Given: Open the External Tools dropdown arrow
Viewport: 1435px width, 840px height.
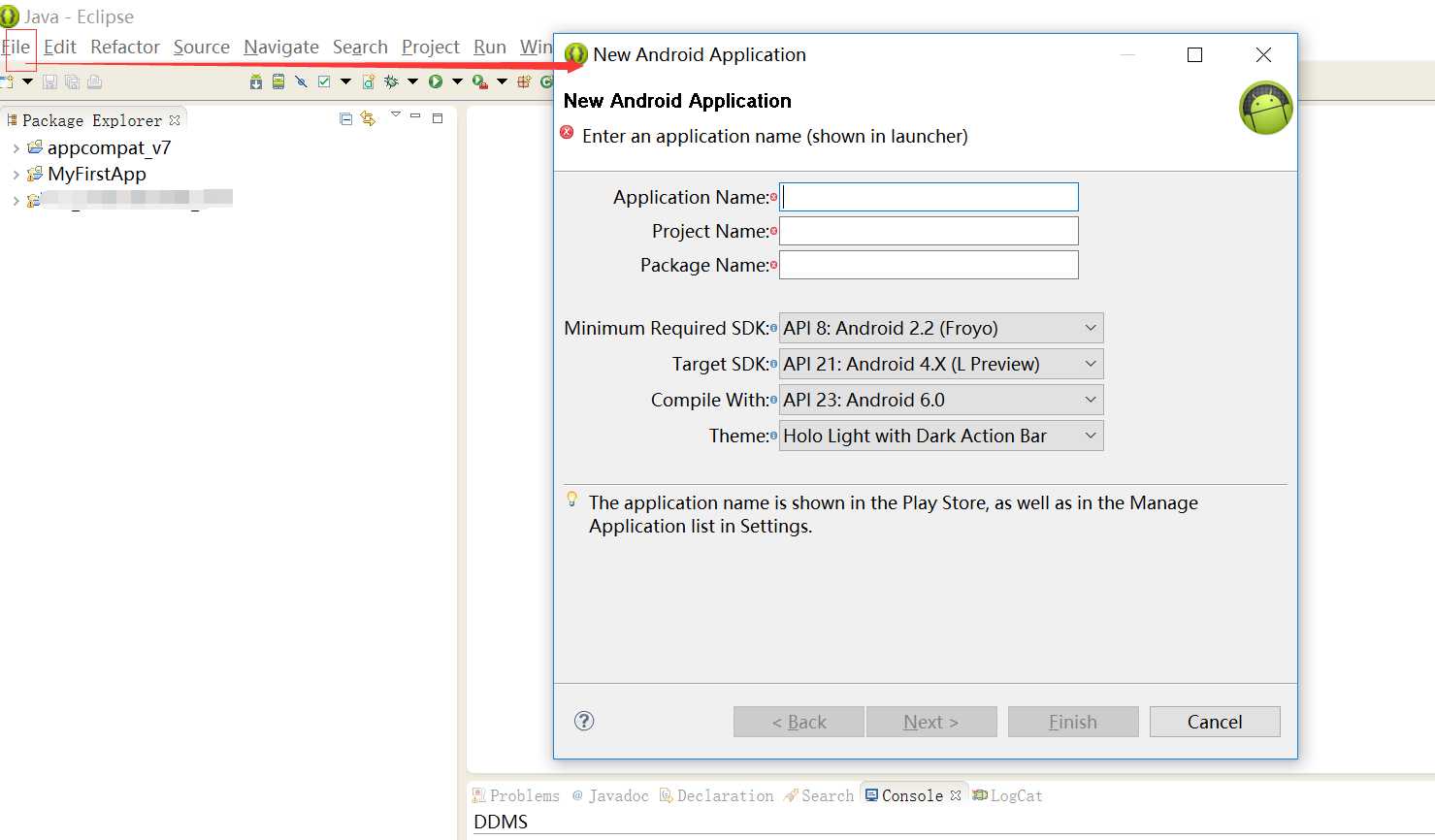Looking at the screenshot, I should (x=502, y=82).
